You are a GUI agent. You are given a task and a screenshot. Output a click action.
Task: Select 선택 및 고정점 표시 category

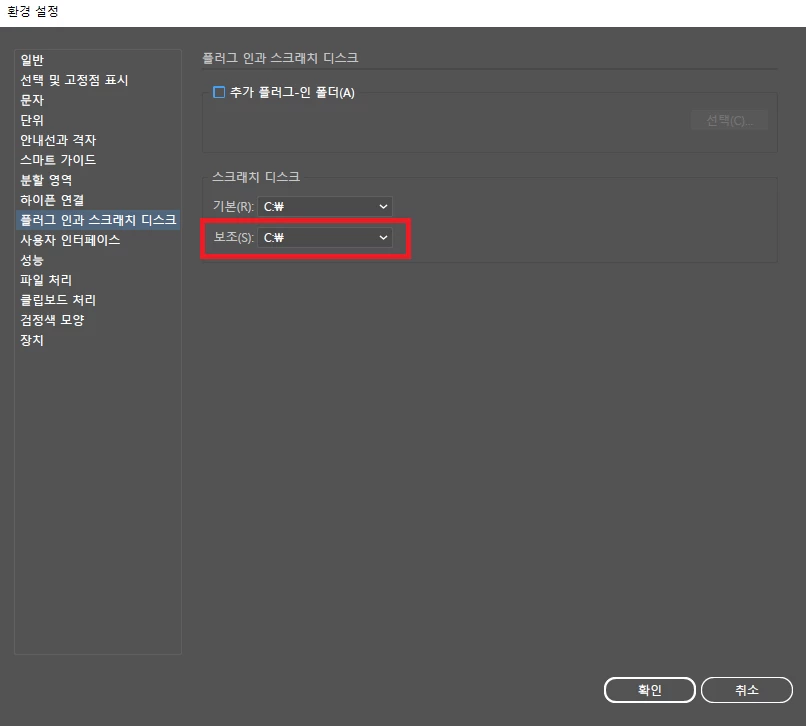74,80
